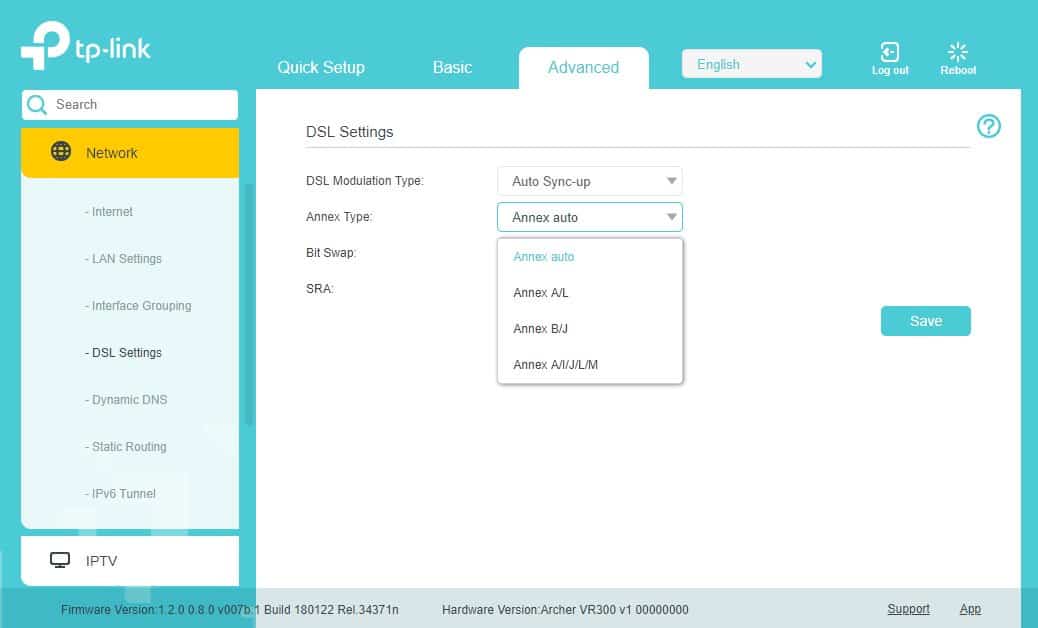This screenshot has height=628, width=1038.
Task: Click inside the Search field
Action: click(x=140, y=105)
